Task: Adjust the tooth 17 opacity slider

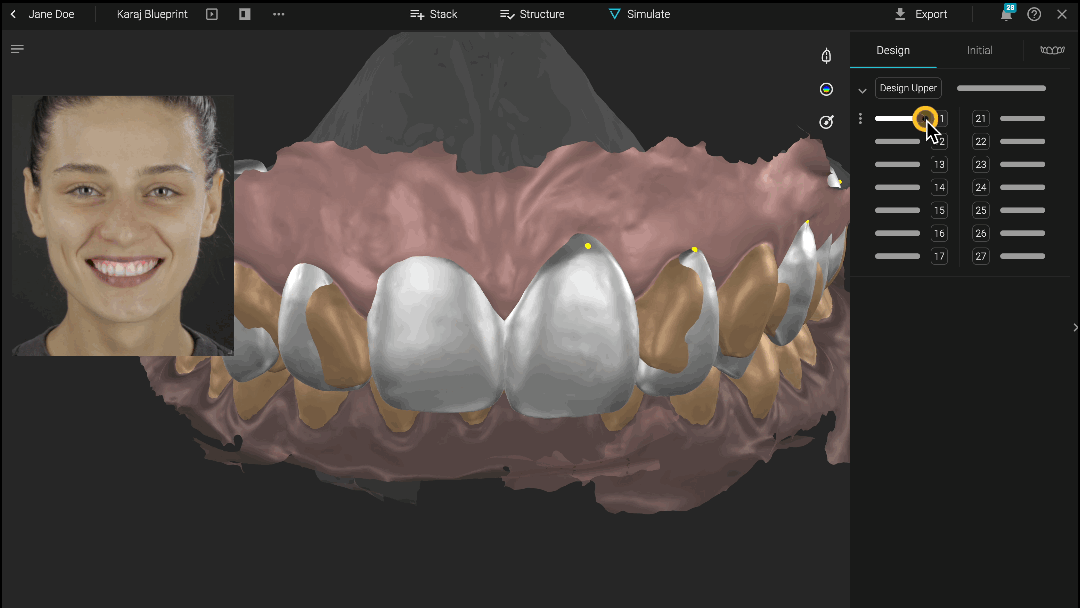Action: coord(897,256)
